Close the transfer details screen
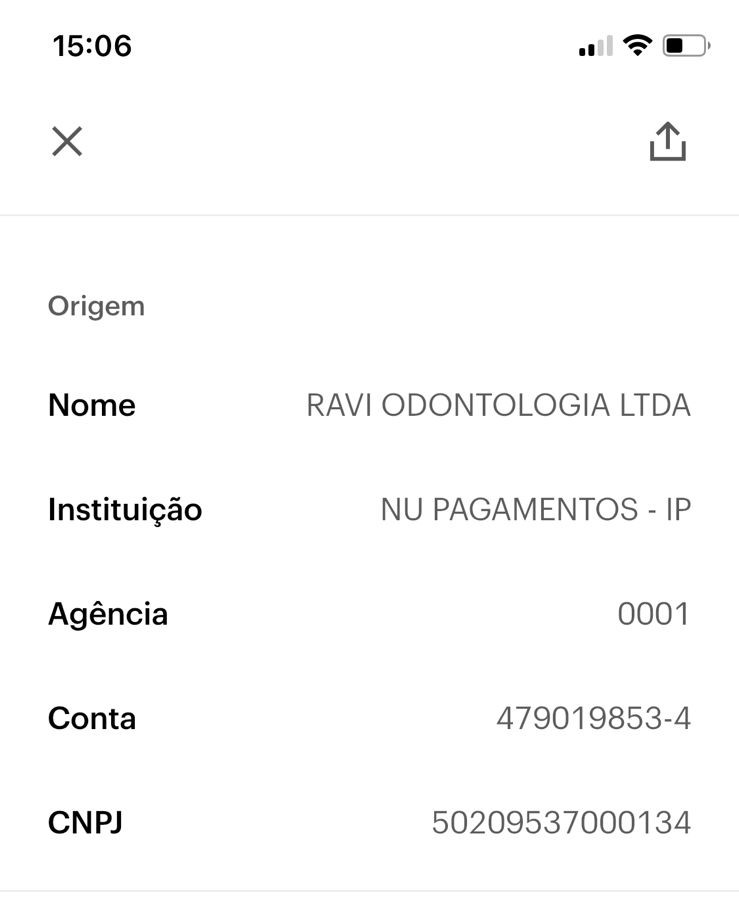The height and width of the screenshot is (918, 739). (x=67, y=142)
